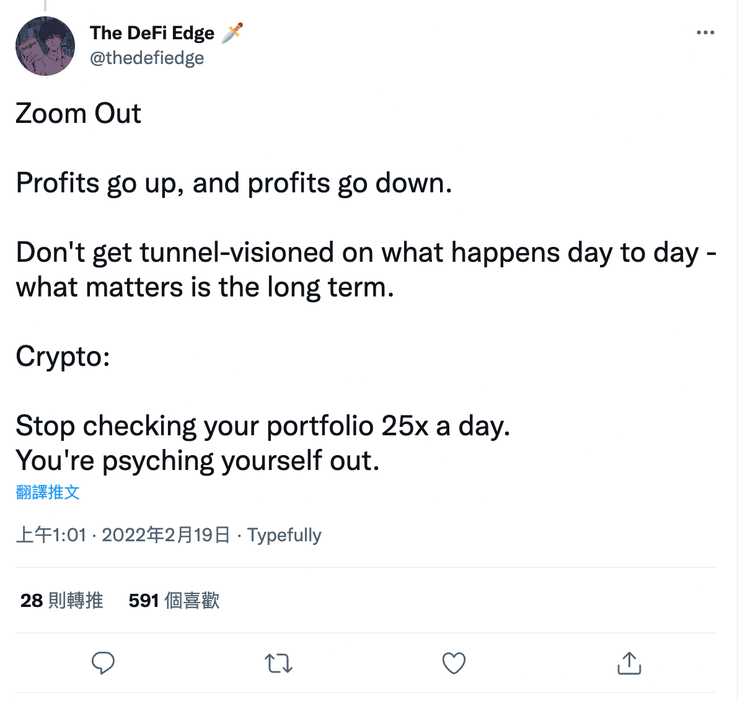Click the dagger emoji next to the name
The image size is (740, 702).
pyautogui.click(x=233, y=33)
